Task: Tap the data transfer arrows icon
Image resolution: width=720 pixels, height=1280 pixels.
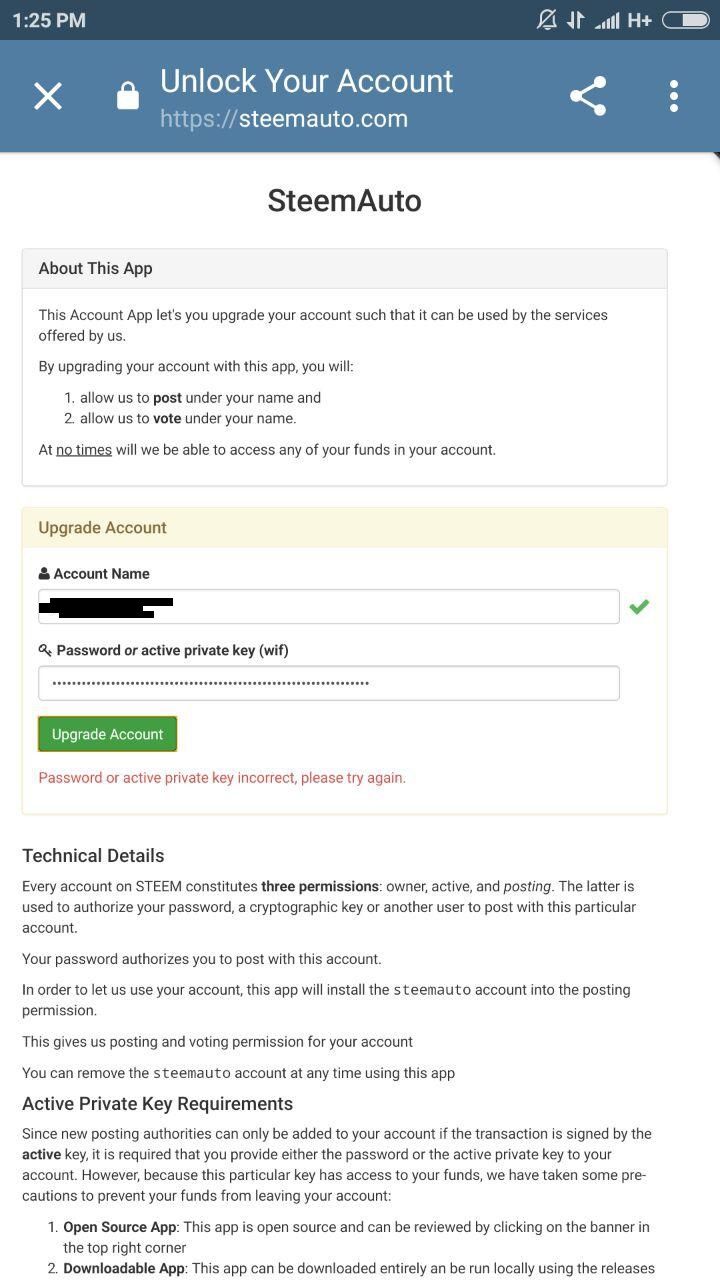Action: coord(575,20)
